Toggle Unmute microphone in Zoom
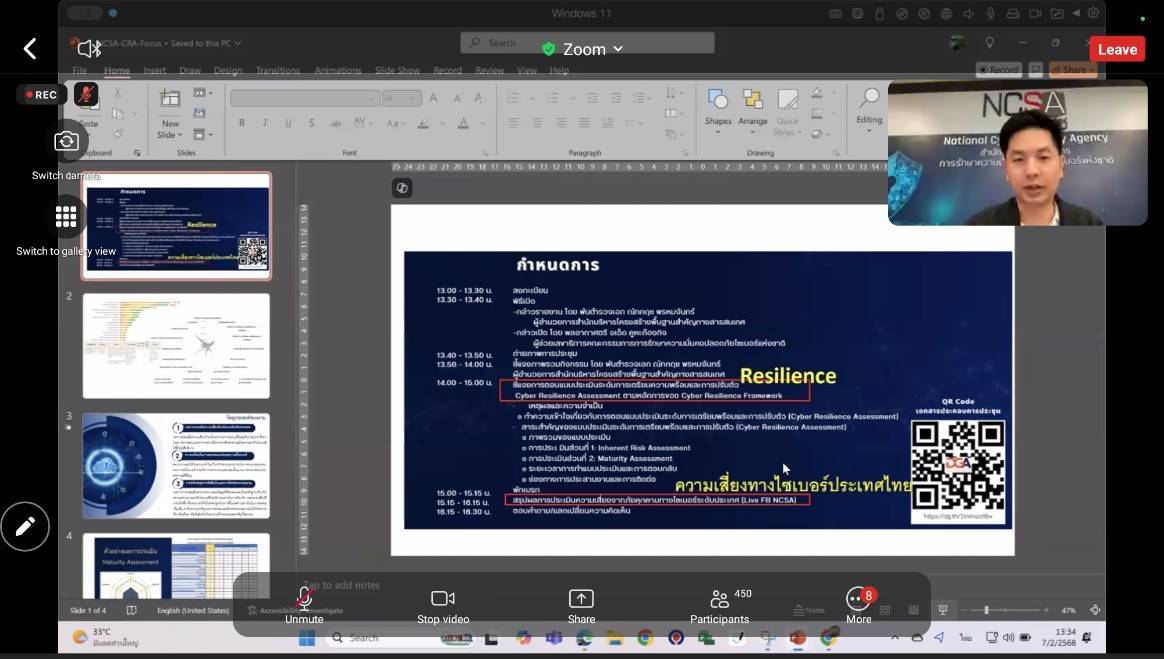 [x=304, y=606]
